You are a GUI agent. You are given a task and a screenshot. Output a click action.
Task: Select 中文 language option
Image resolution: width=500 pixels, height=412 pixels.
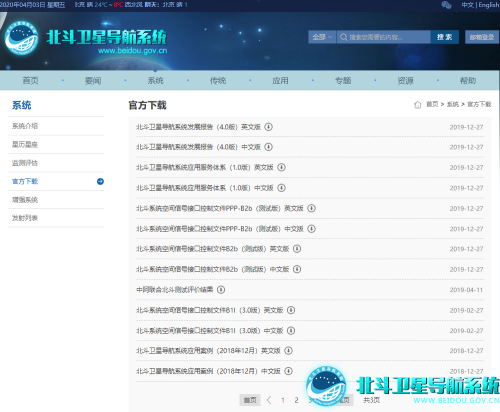point(467,5)
